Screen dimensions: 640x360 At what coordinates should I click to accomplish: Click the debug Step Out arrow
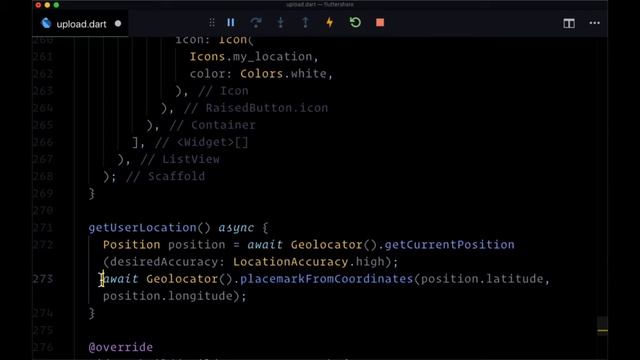pos(305,23)
